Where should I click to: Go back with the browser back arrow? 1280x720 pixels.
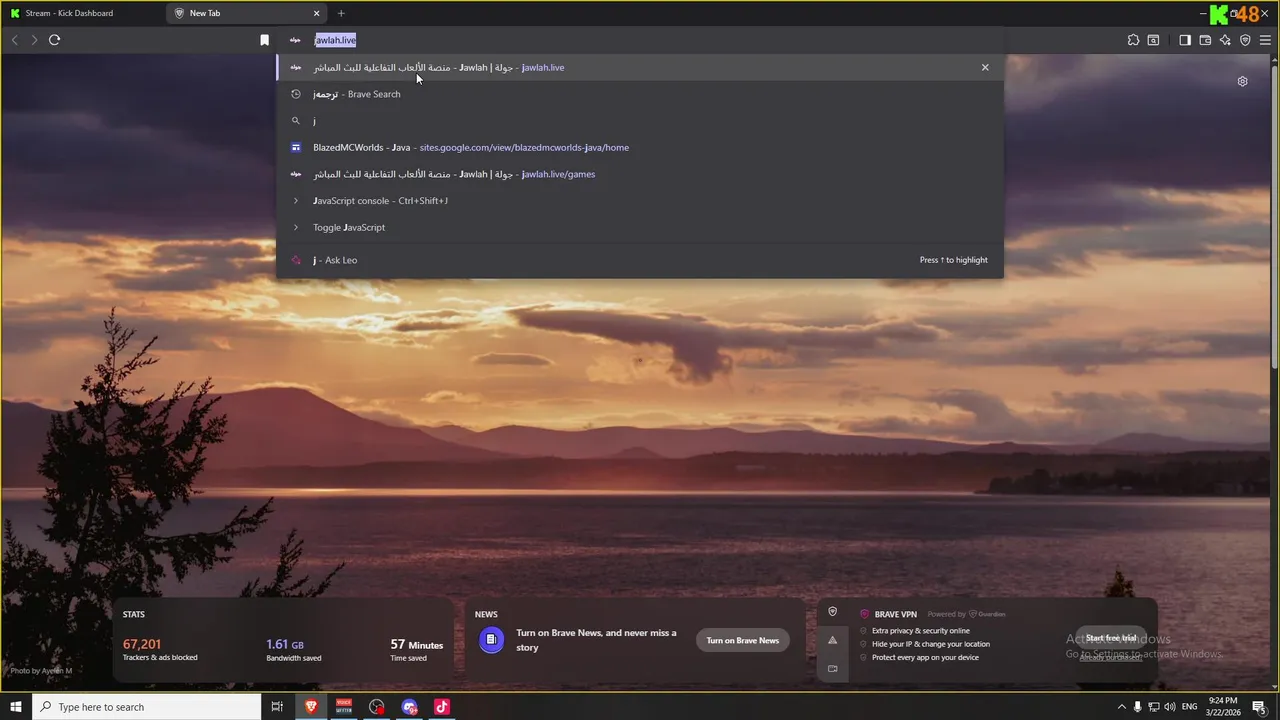[x=14, y=40]
